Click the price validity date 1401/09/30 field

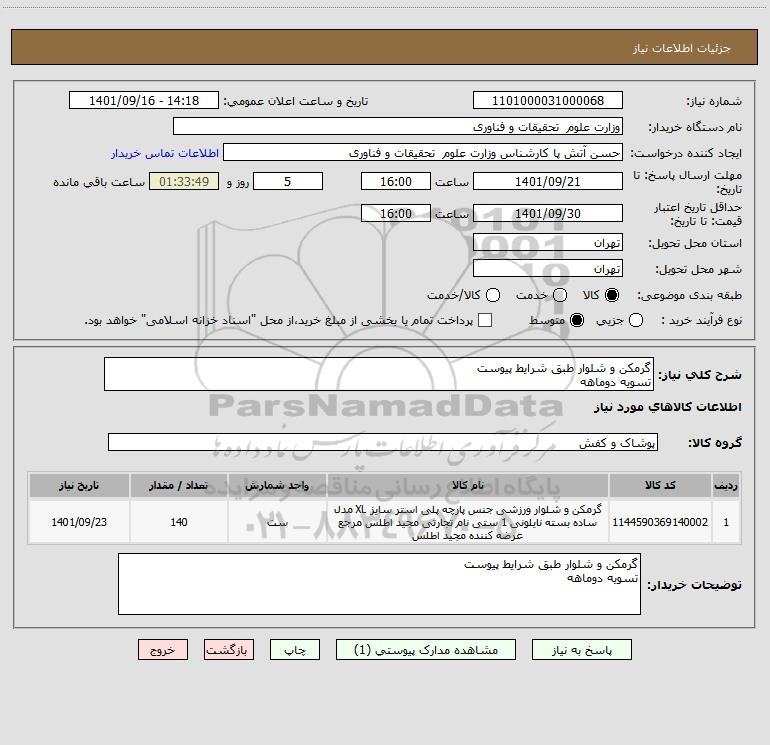(548, 213)
